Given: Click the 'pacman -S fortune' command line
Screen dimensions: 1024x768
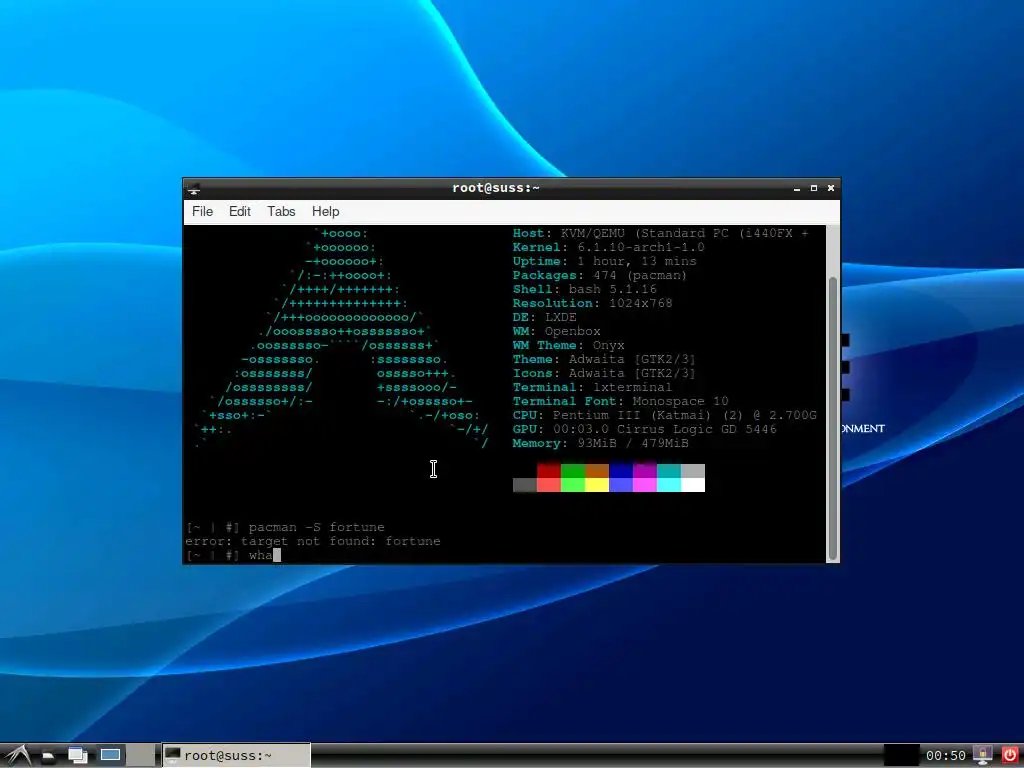Looking at the screenshot, I should point(285,527).
